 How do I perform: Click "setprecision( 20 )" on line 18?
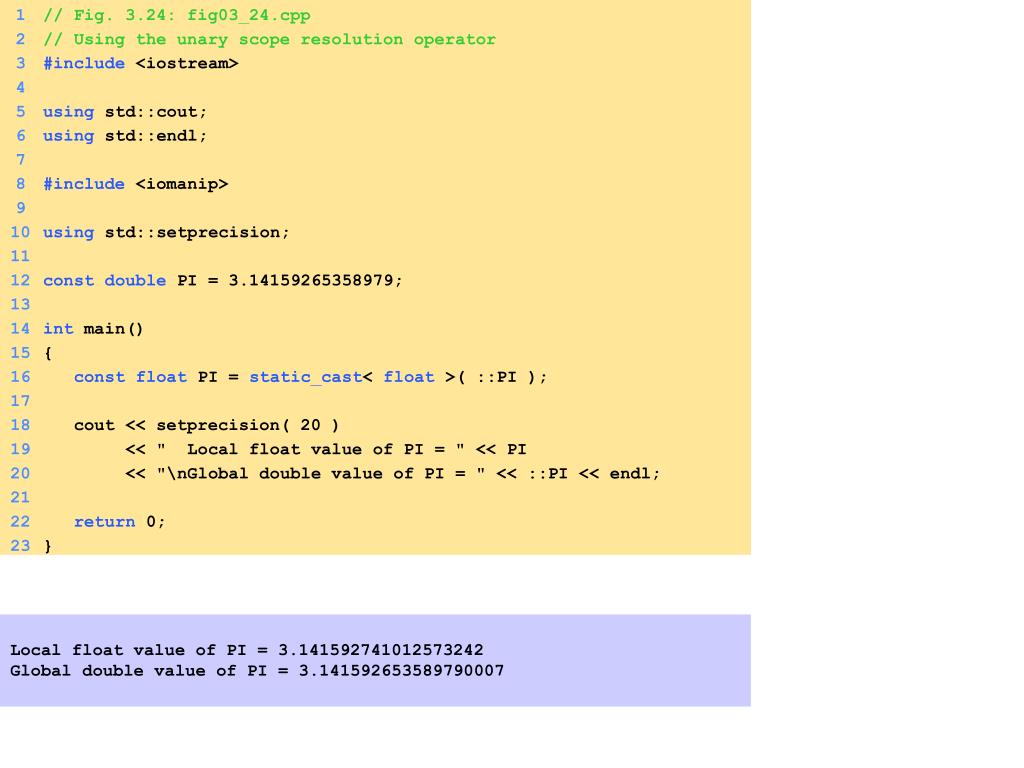point(248,425)
